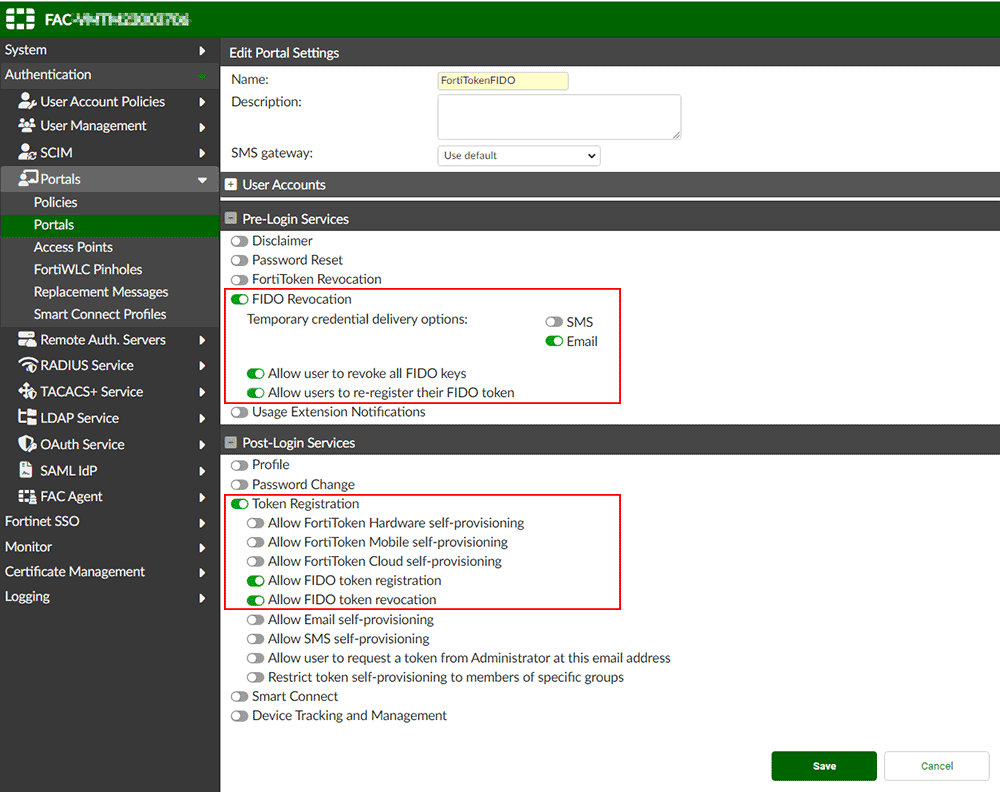Open the SMS gateway dropdown
The width and height of the screenshot is (1000, 792).
(518, 156)
